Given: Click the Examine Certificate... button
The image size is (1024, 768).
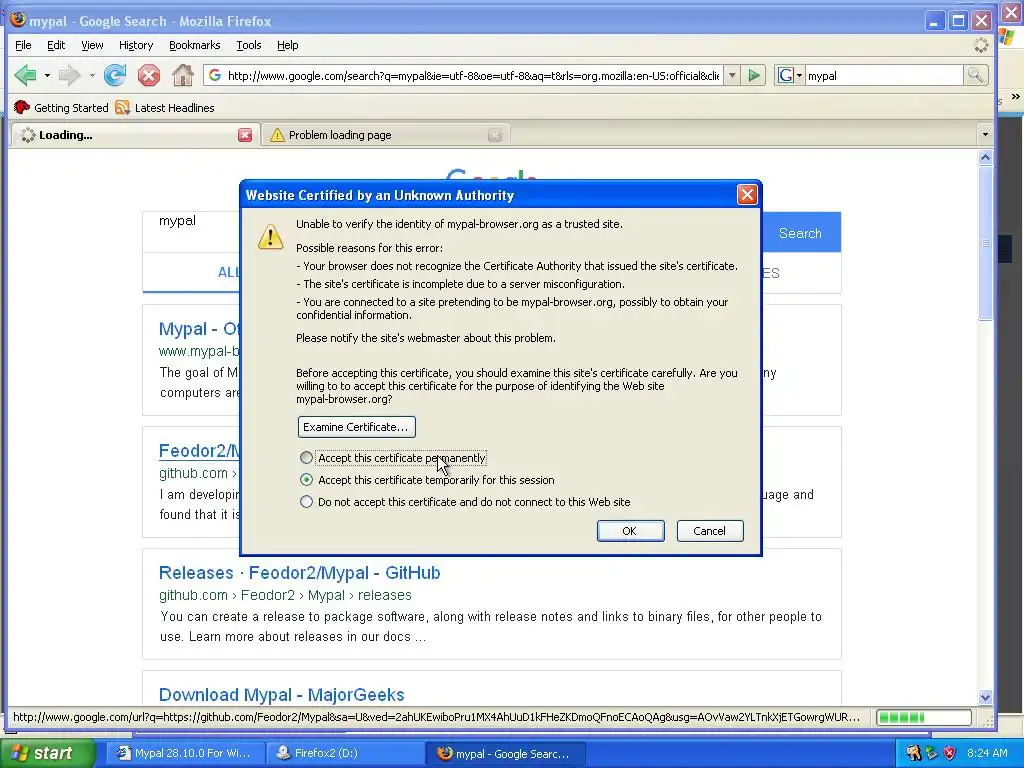Looking at the screenshot, I should tap(356, 427).
